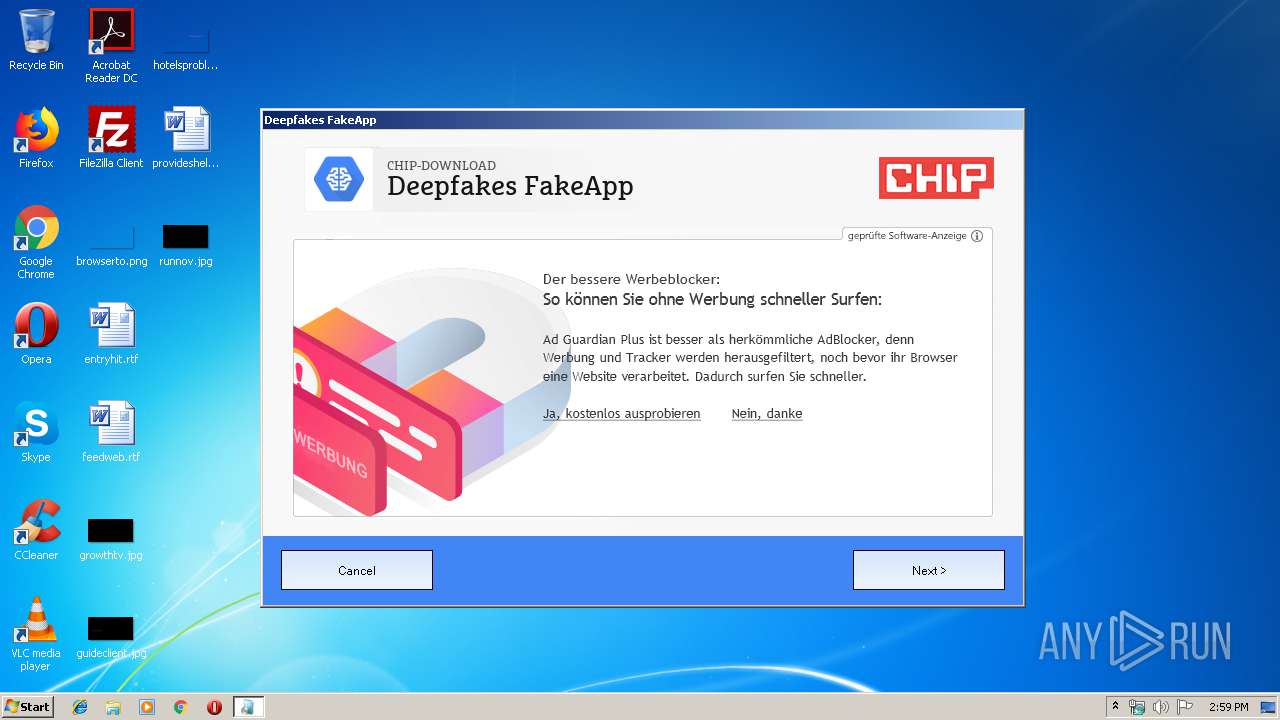Click the 'Nein, danke' link
Viewport: 1280px width, 720px height.
pyautogui.click(x=767, y=414)
